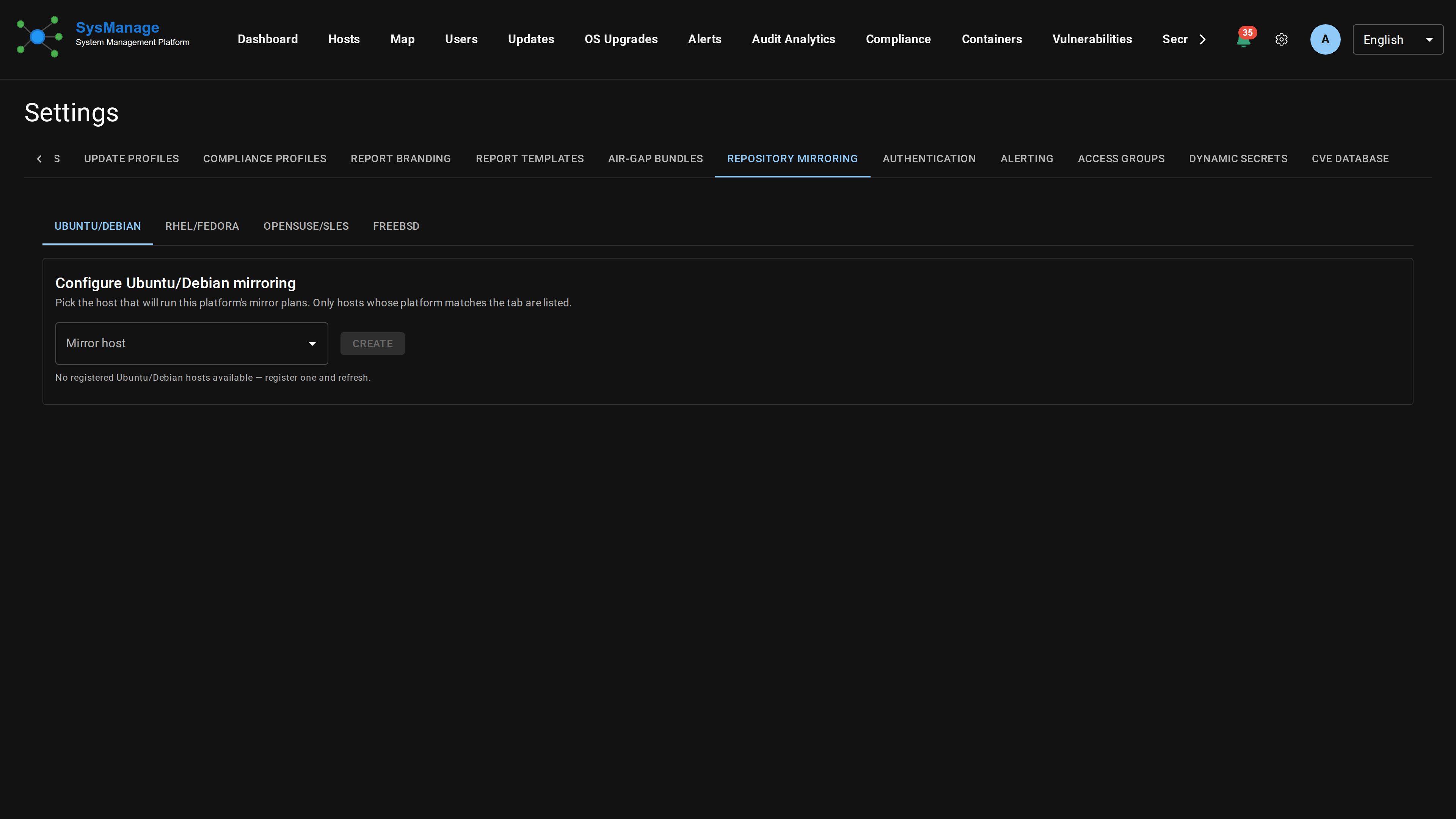The image size is (1456, 819).
Task: Open the Map page
Action: coord(402,39)
